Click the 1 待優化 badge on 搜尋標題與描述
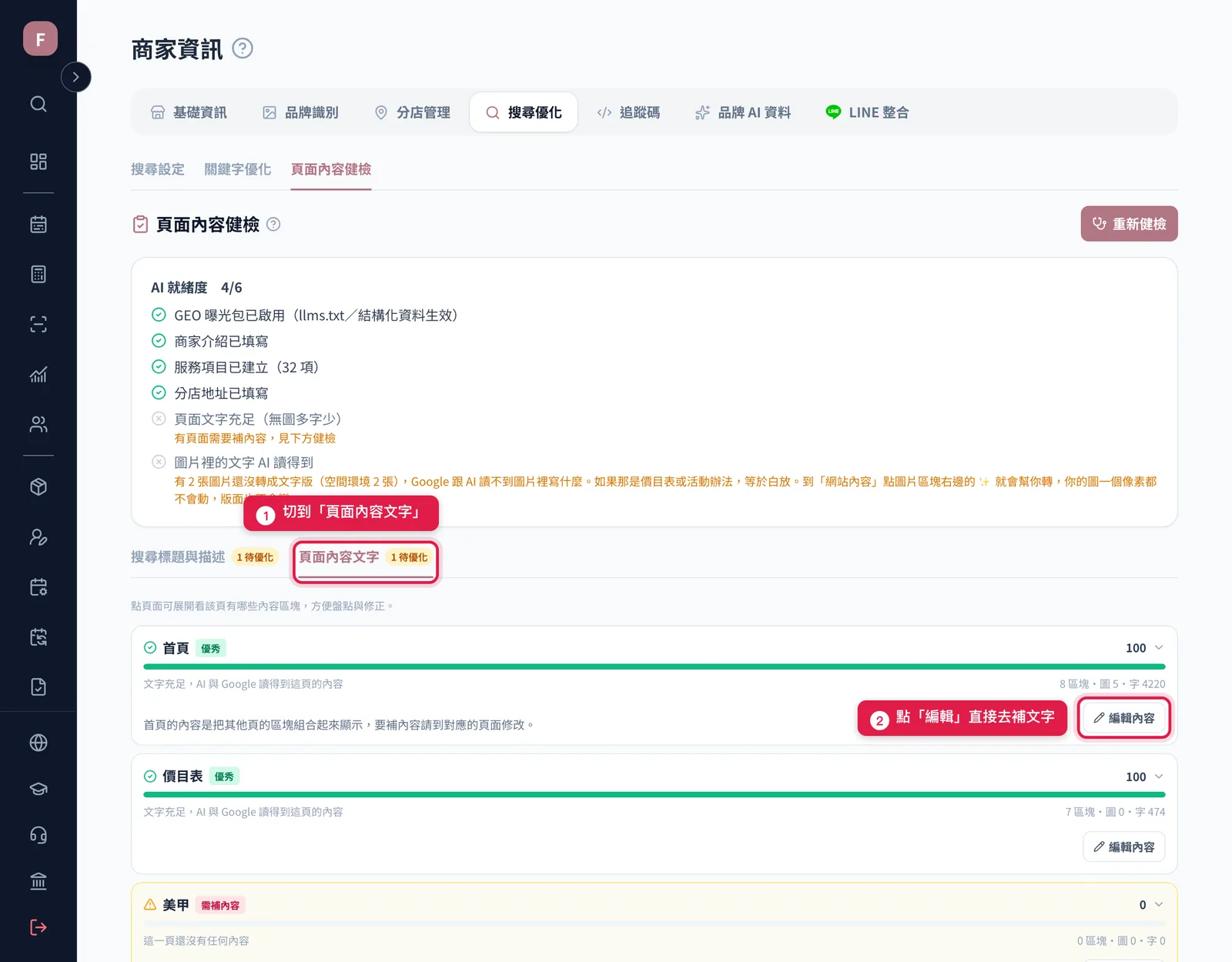1232x962 pixels. tap(255, 557)
